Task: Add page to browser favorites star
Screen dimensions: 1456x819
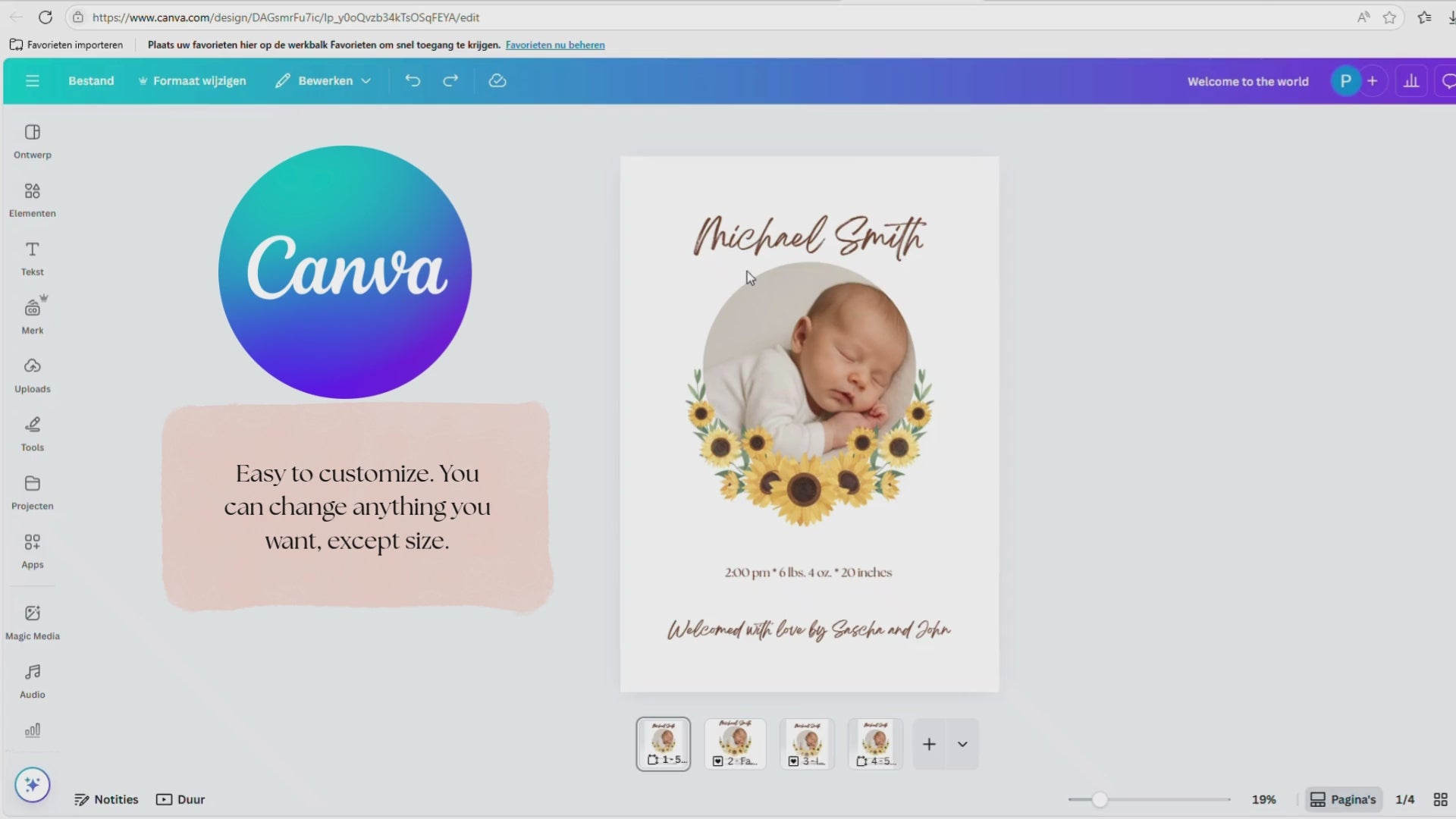Action: point(1389,17)
